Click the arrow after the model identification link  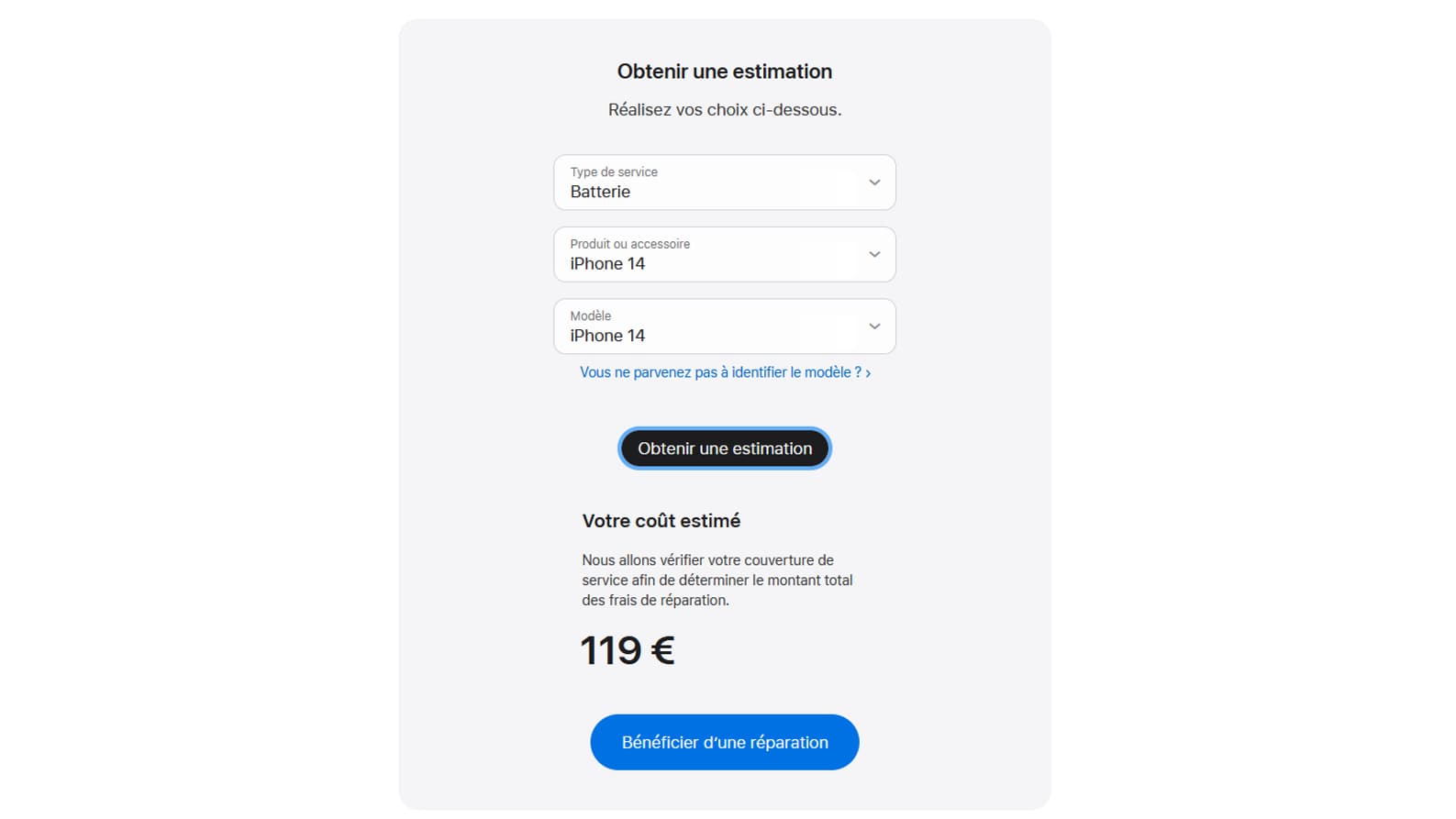[x=868, y=372]
